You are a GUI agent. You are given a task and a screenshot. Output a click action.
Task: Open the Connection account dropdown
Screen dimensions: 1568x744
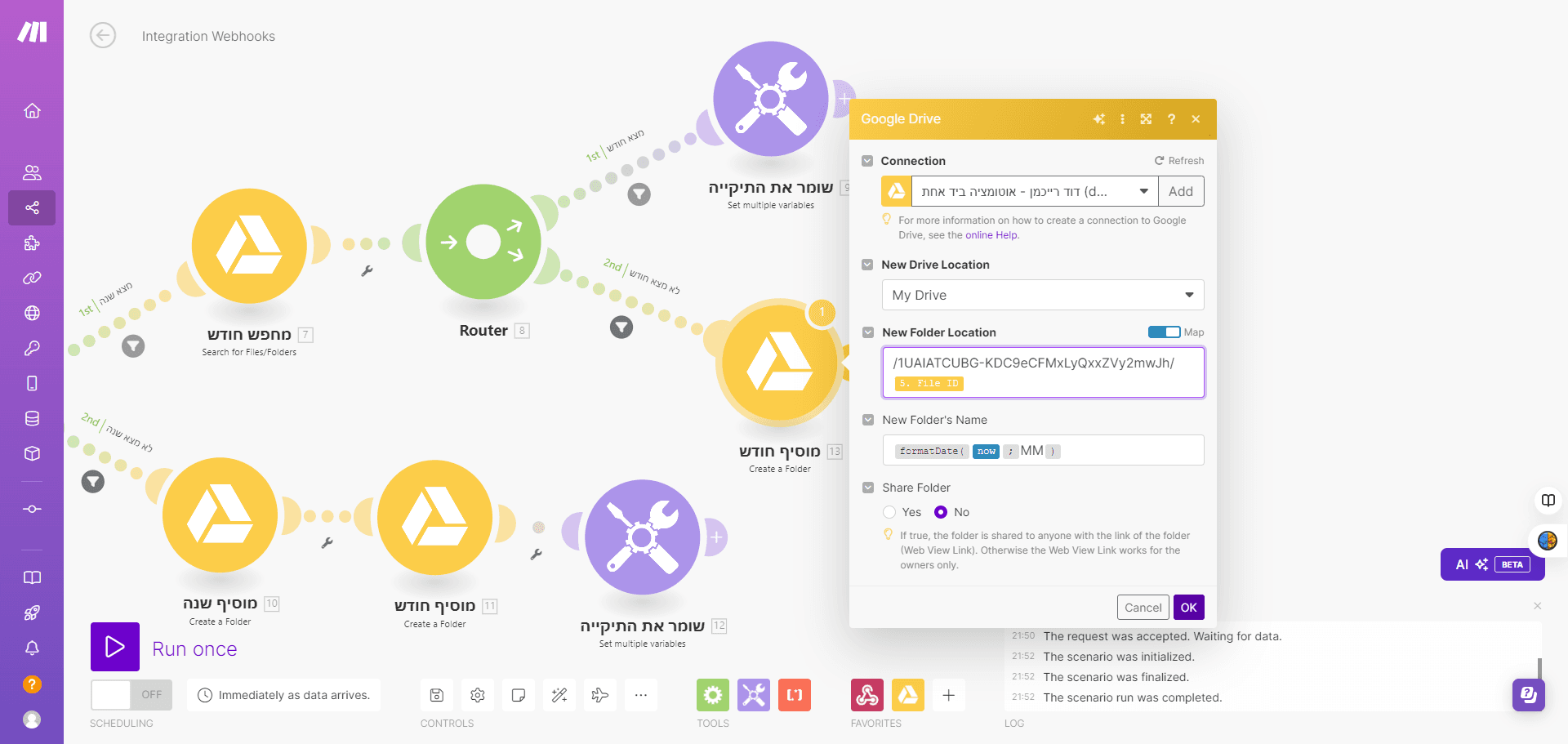[x=1033, y=191]
